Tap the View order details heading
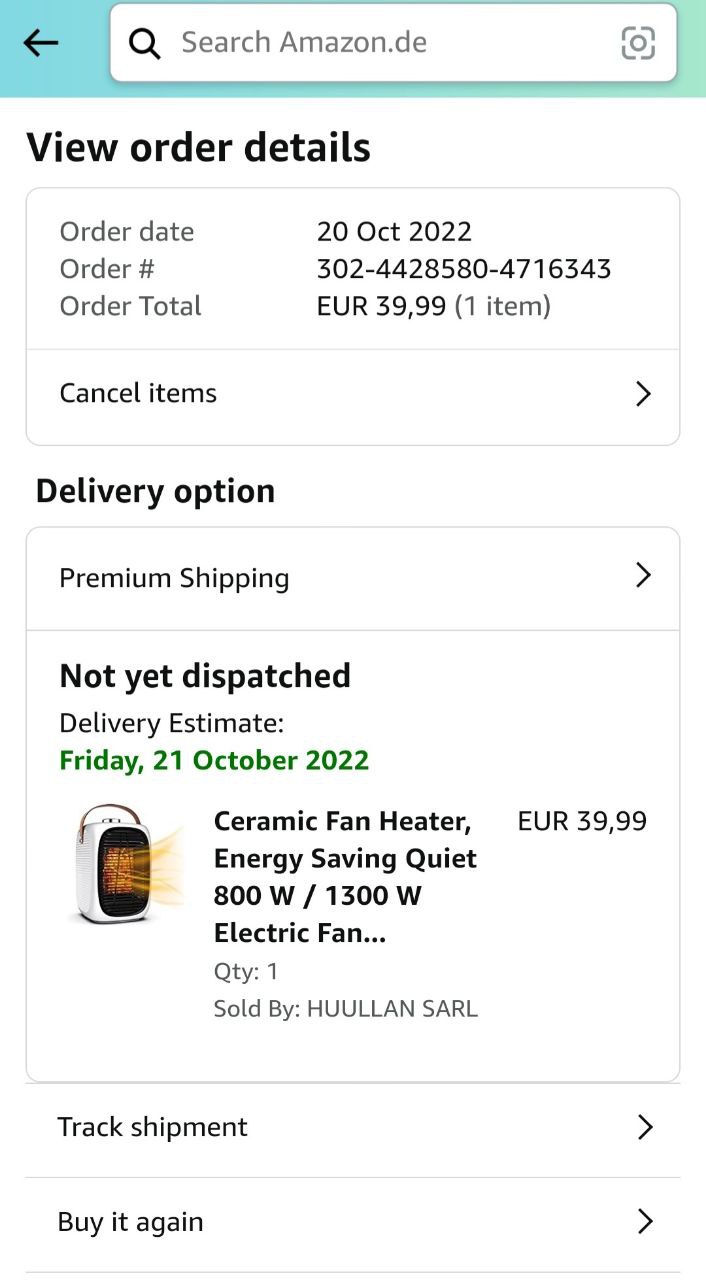The height and width of the screenshot is (1280, 706). click(199, 148)
